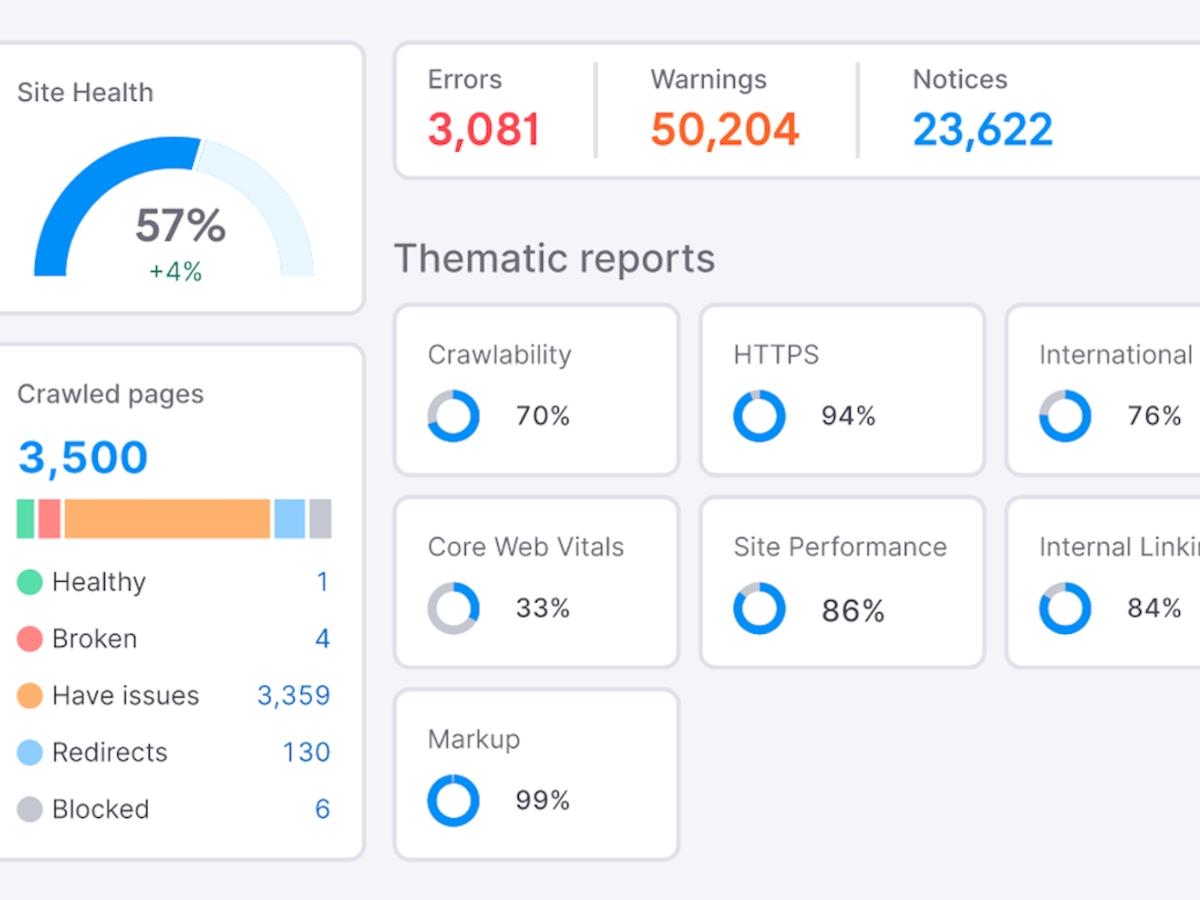Screen dimensions: 1200x900
Task: Click the HTTPS donut chart icon
Action: tap(759, 416)
